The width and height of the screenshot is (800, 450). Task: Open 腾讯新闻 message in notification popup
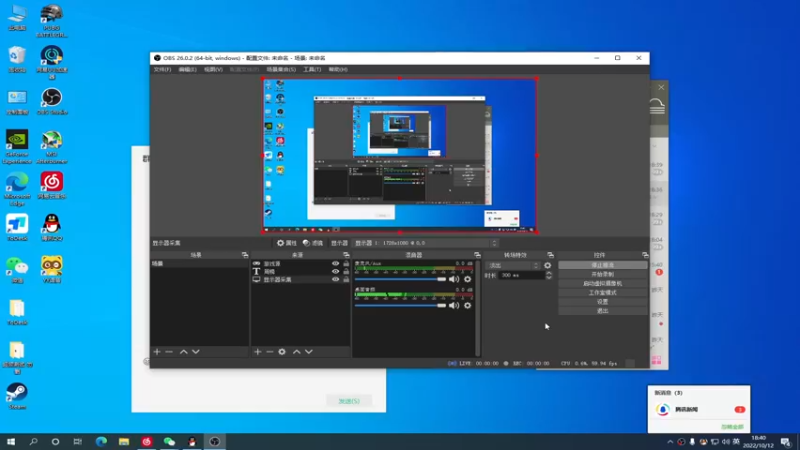coord(699,409)
